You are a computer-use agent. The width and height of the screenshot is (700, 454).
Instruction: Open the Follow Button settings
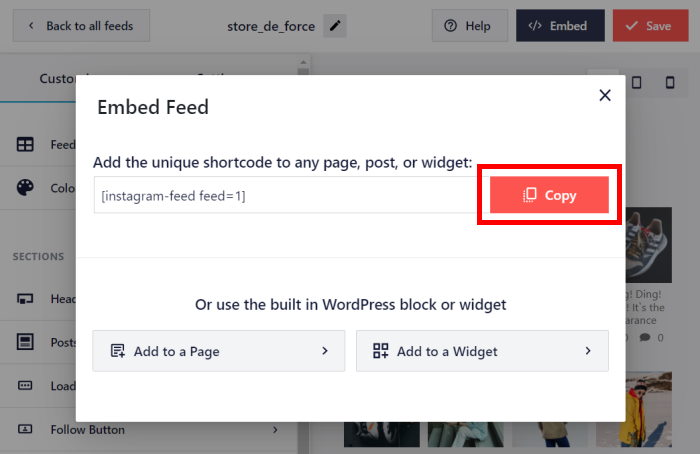150,430
